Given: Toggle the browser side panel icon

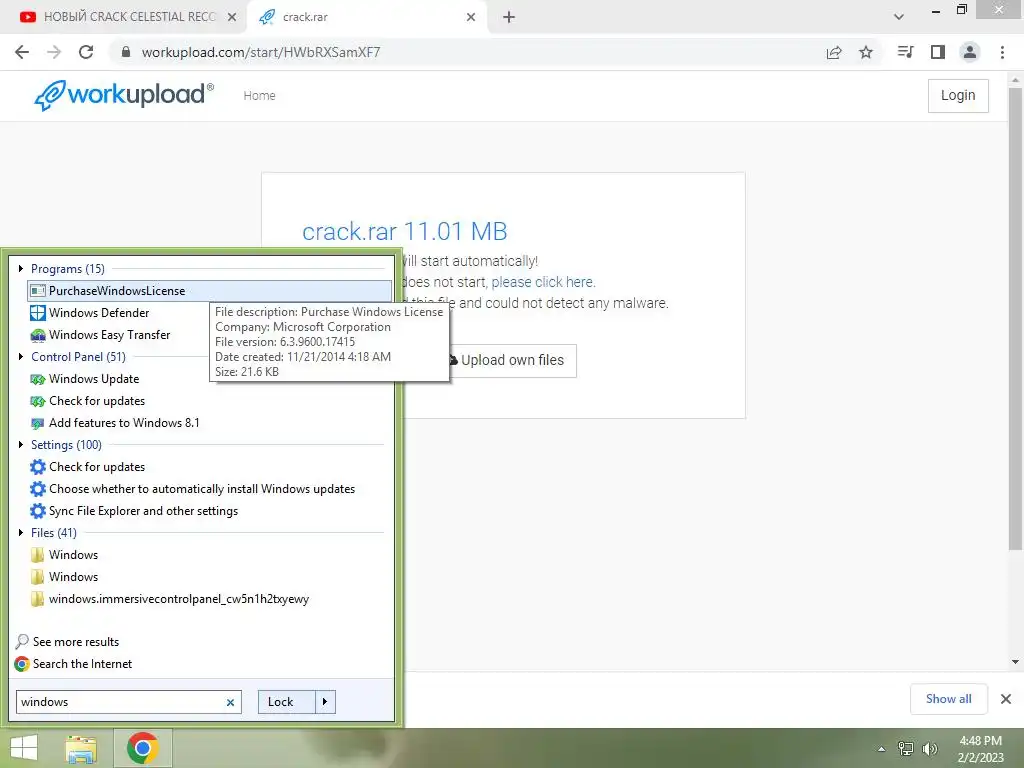Looking at the screenshot, I should 938,52.
